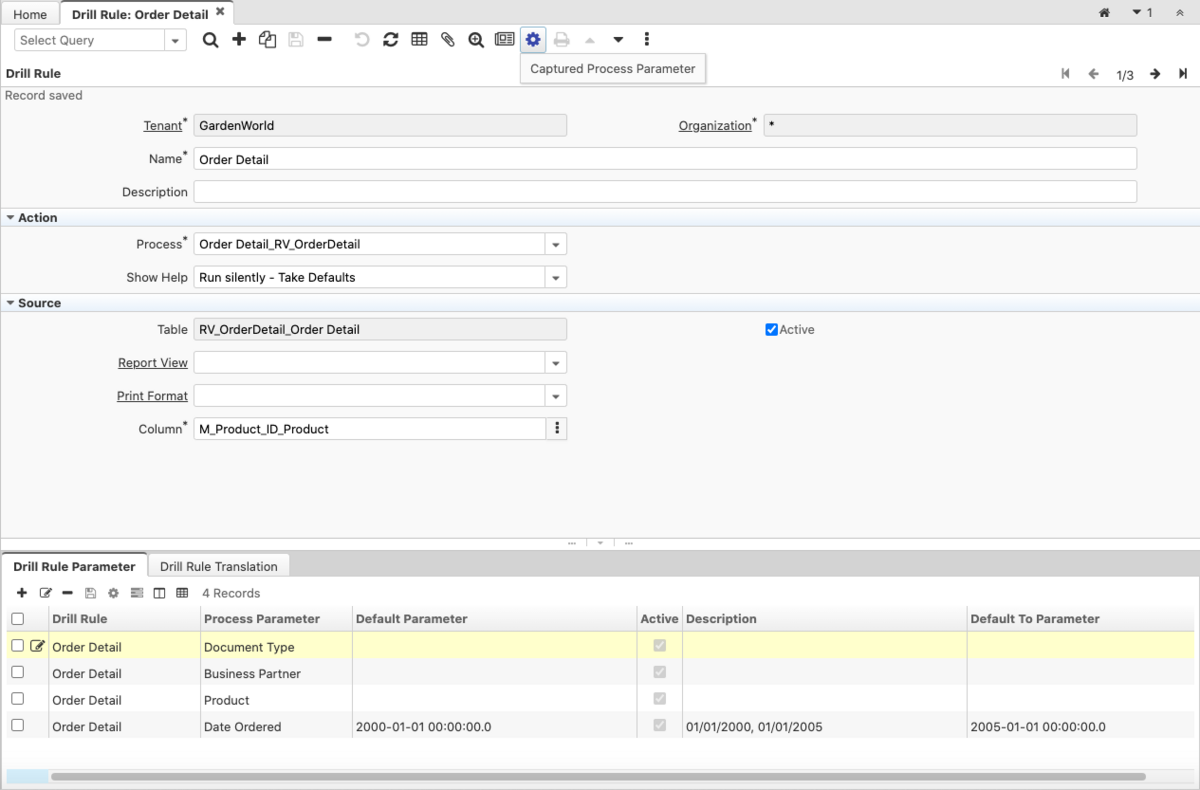Viewport: 1200px width, 790px height.
Task: Delete record using the minus toolbar icon
Action: (x=324, y=40)
